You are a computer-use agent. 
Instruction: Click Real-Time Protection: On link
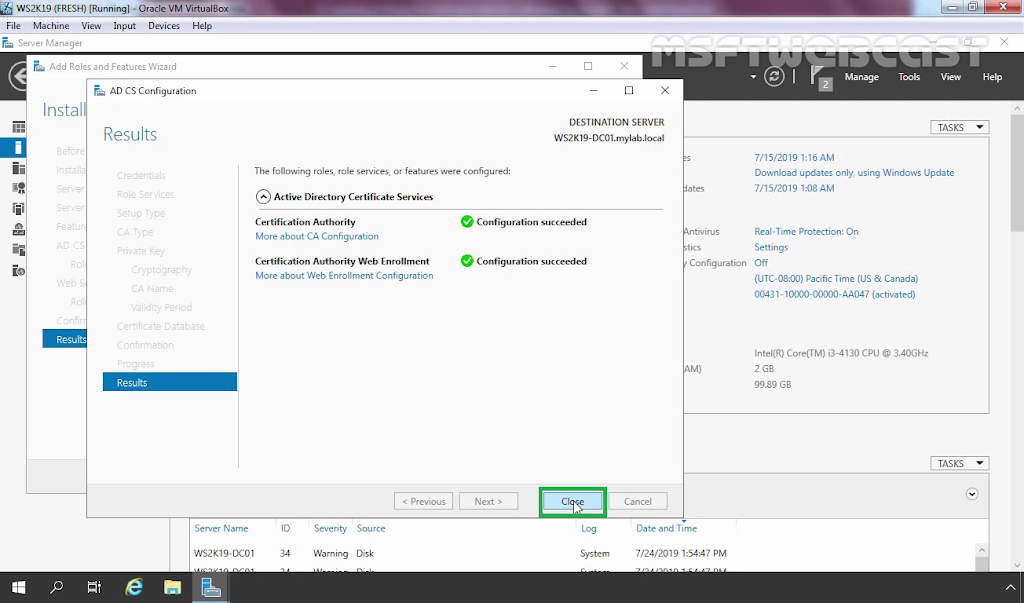806,231
